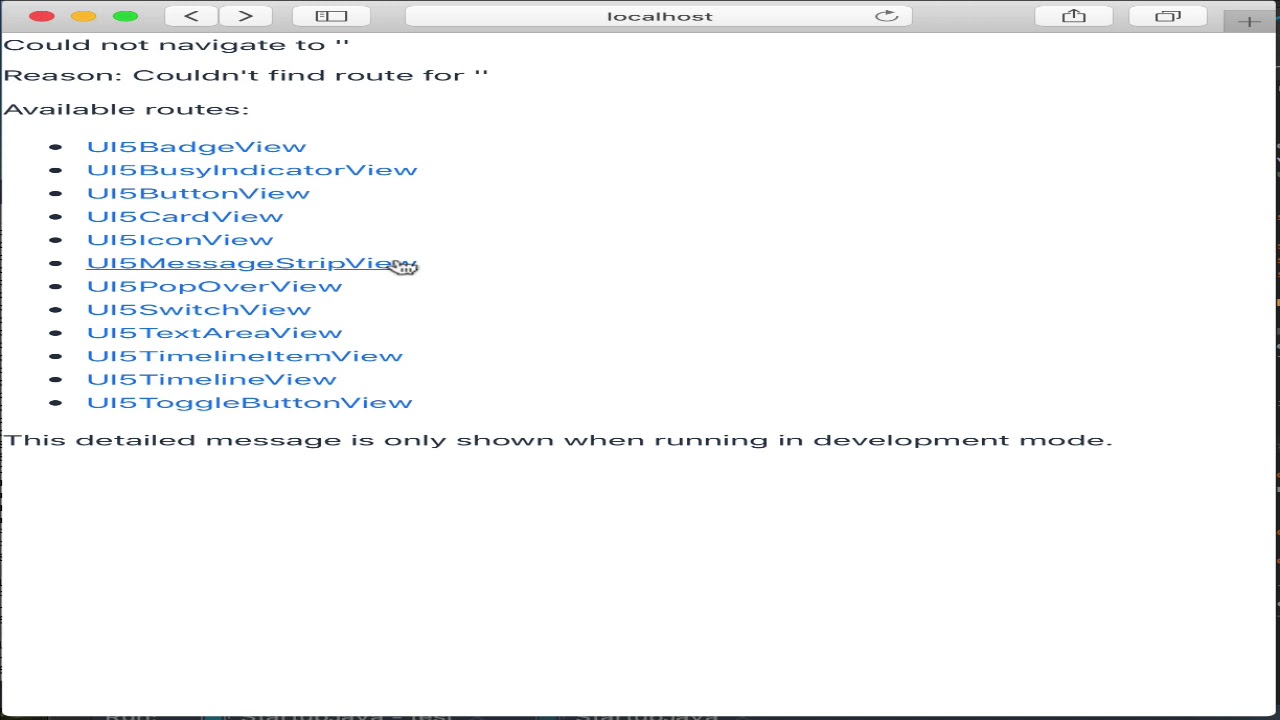The image size is (1280, 720).
Task: Open the UI5ButtonView route link
Action: click(198, 193)
